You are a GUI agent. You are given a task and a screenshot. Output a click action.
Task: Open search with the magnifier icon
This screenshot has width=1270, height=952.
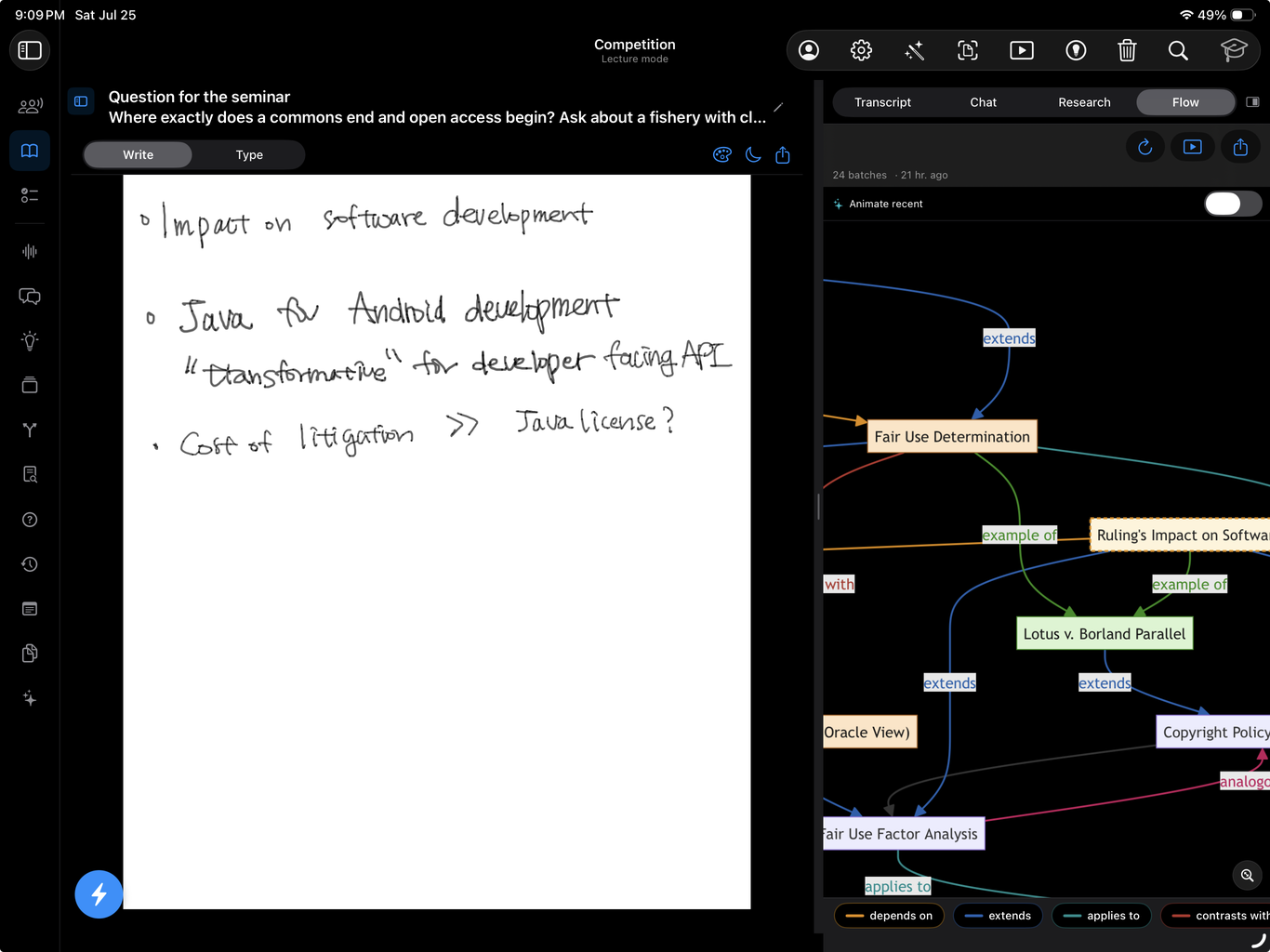click(x=1178, y=50)
